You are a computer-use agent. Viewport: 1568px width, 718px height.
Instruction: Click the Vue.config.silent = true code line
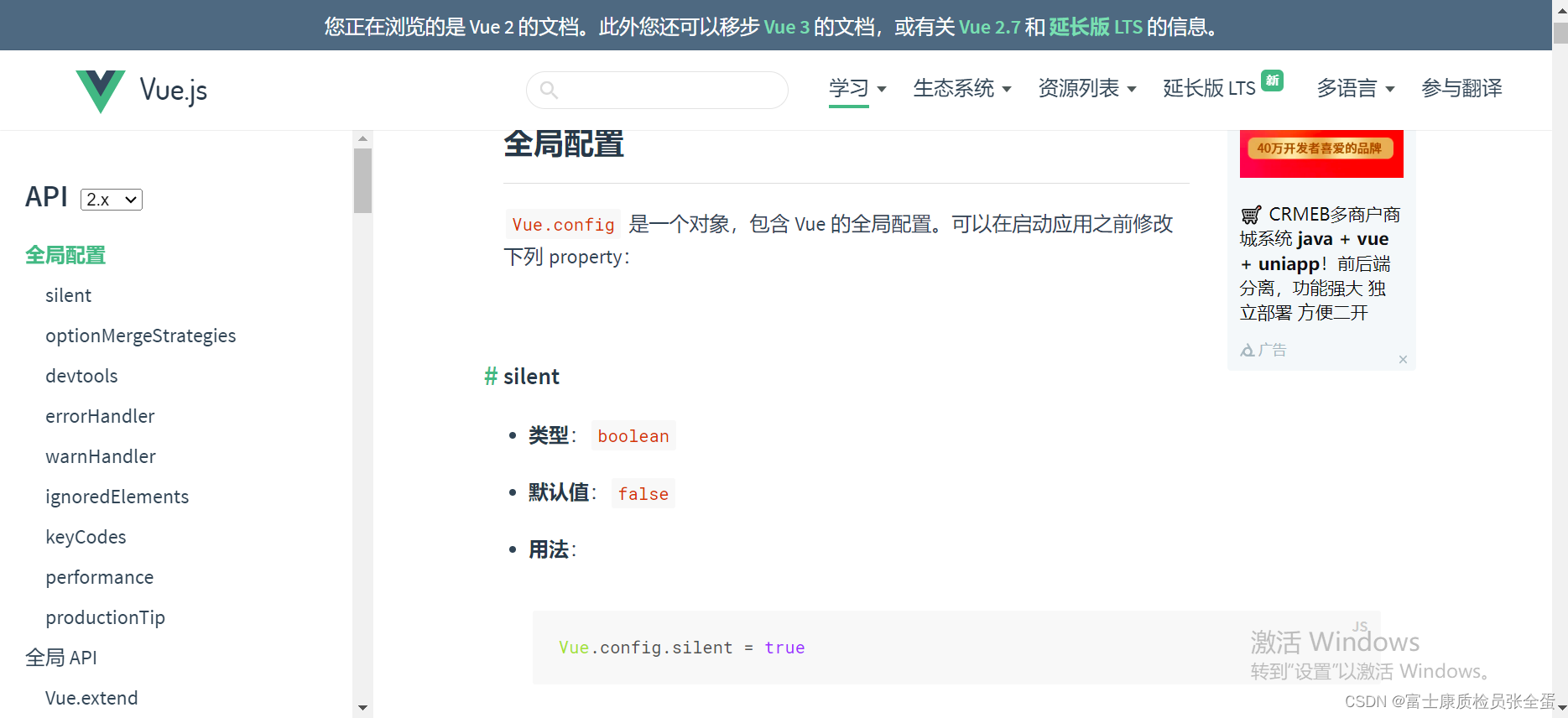(681, 648)
